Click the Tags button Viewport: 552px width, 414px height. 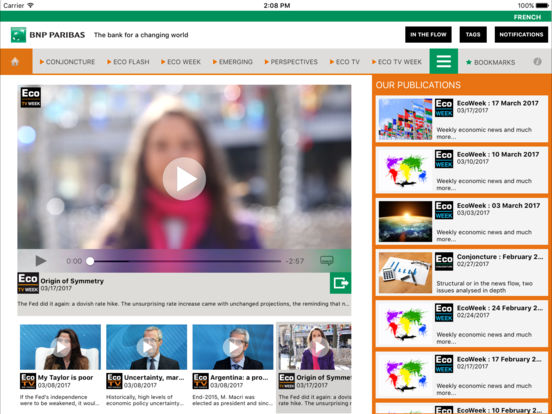click(473, 34)
